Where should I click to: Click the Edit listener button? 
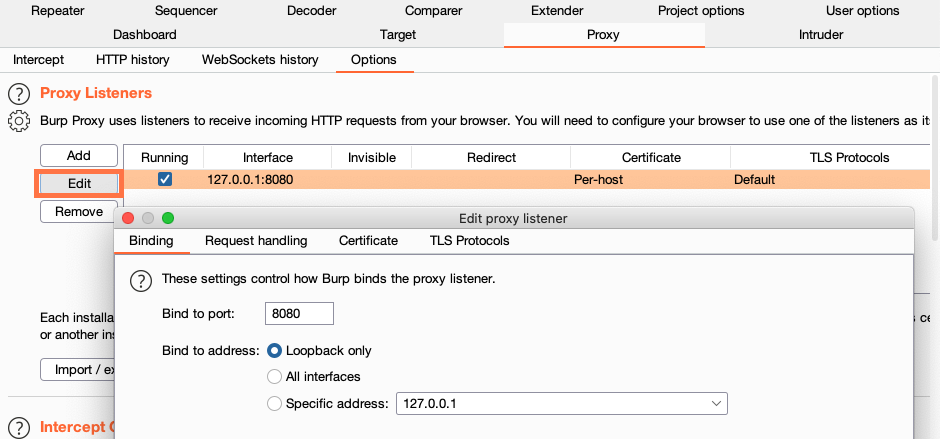(79, 184)
